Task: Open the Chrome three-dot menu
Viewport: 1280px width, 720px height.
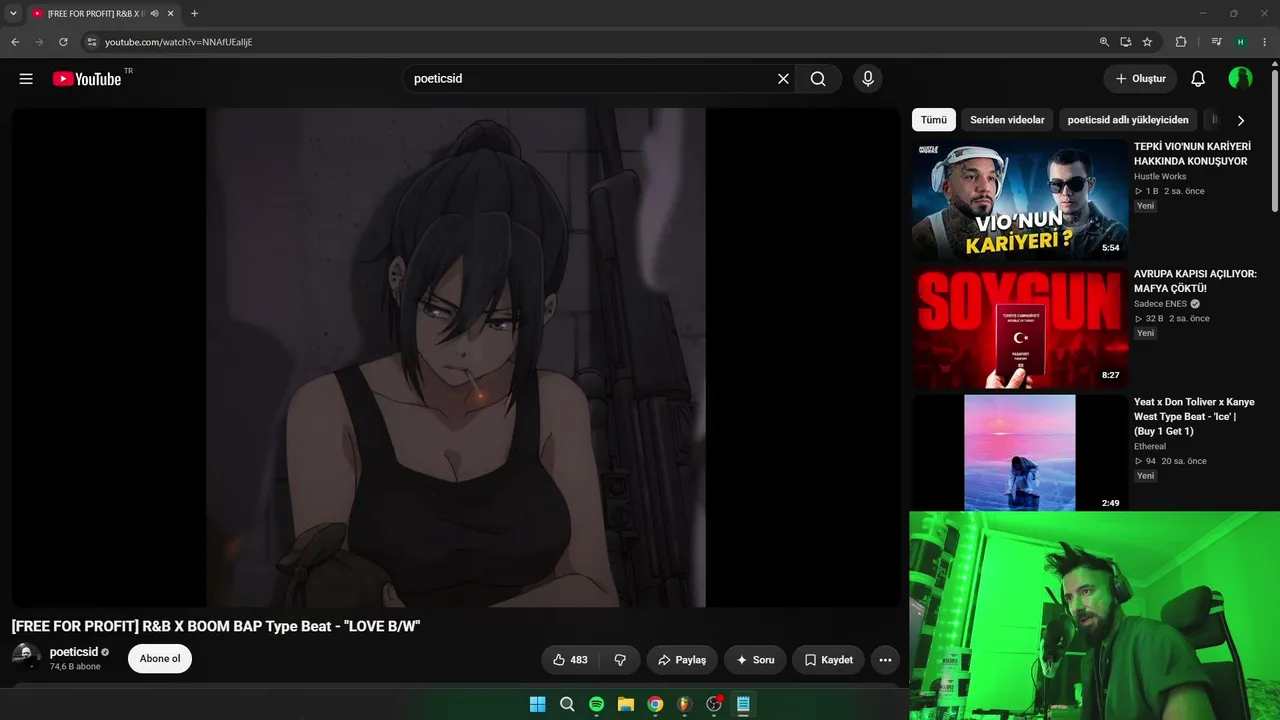Action: click(x=1265, y=42)
